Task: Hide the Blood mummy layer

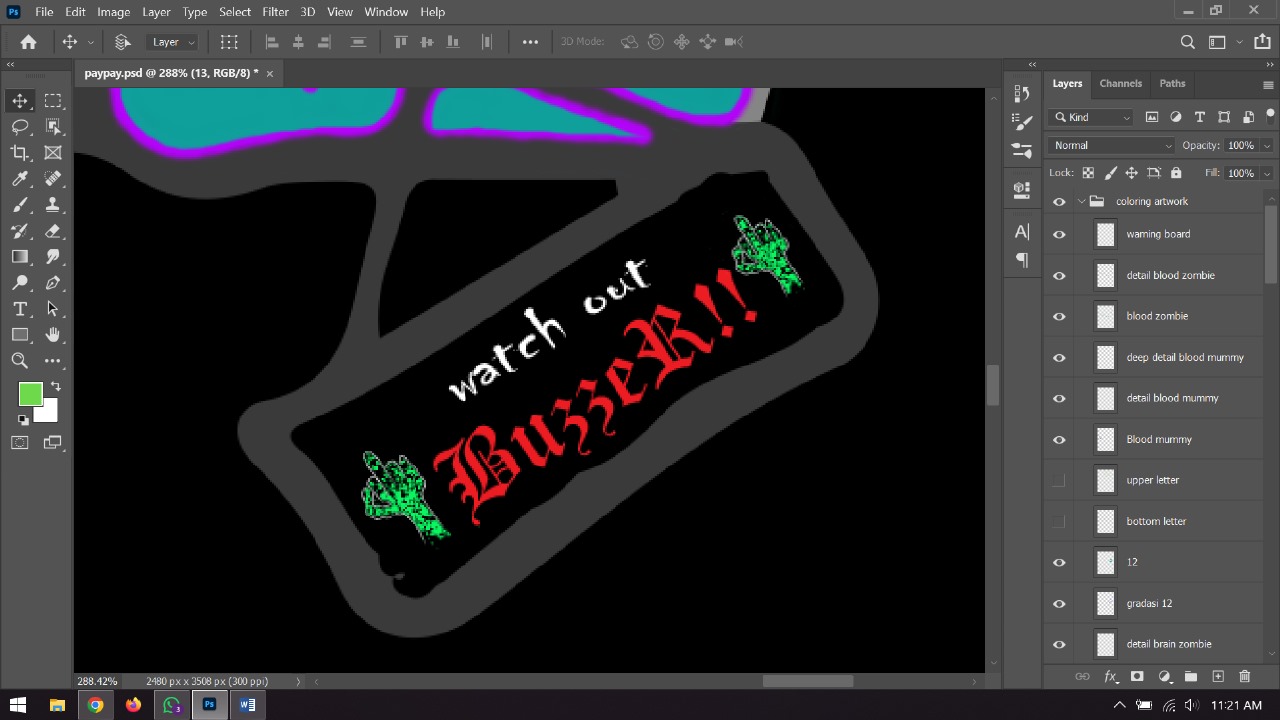Action: click(x=1059, y=439)
